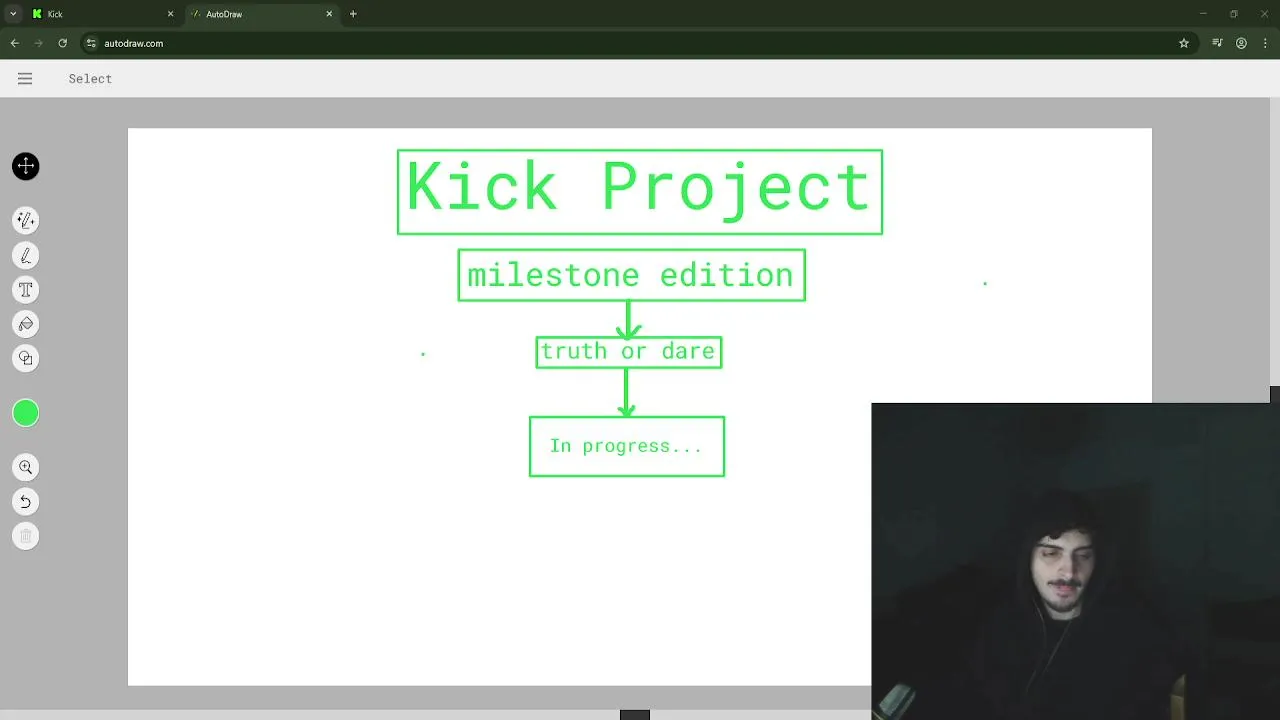The image size is (1280, 720).
Task: Select the Fill bucket tool
Action: coord(26,324)
